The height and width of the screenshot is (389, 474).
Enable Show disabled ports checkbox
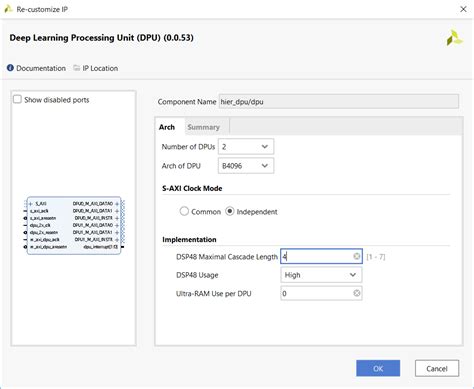click(x=17, y=99)
